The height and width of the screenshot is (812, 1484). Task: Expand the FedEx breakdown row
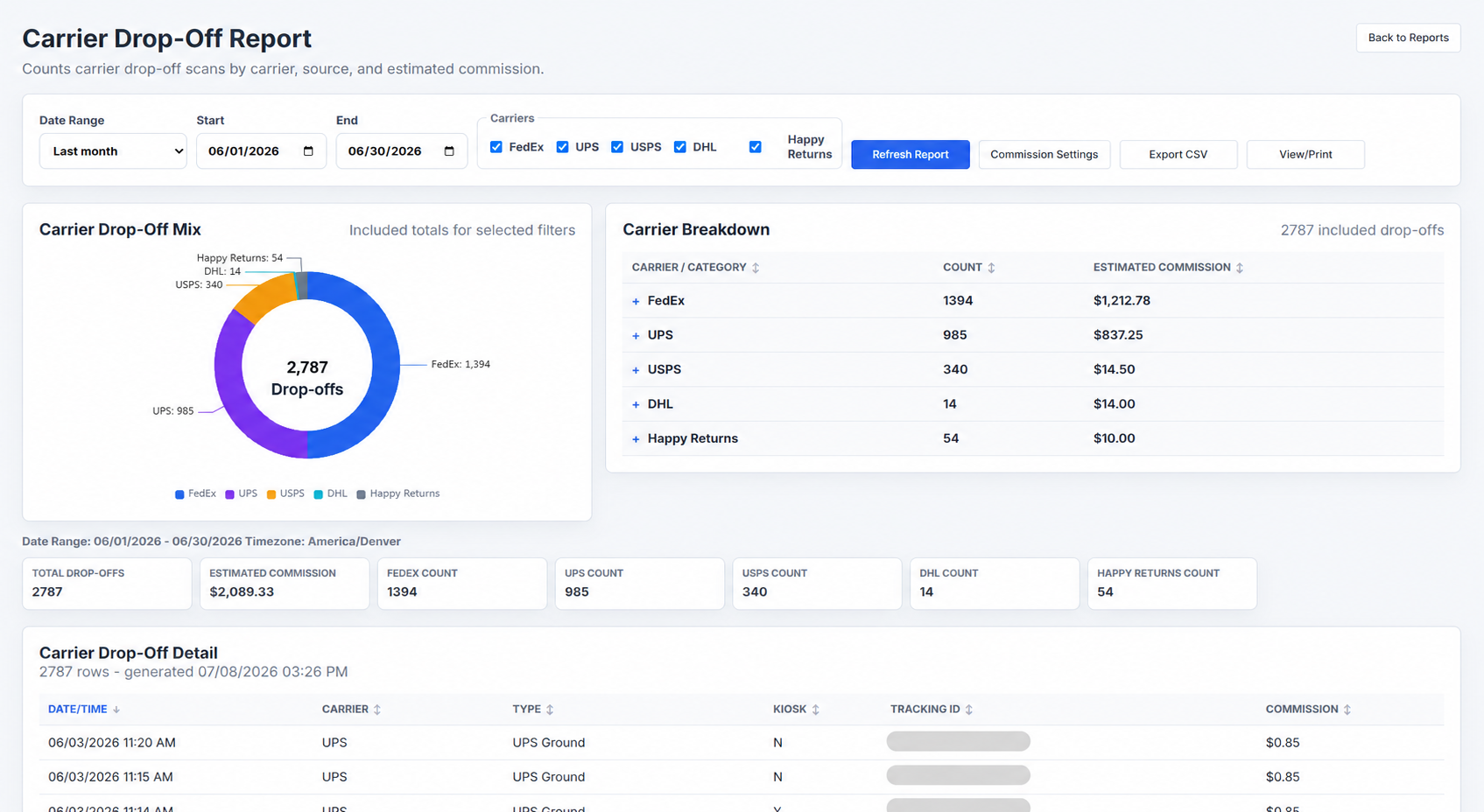[x=636, y=301]
